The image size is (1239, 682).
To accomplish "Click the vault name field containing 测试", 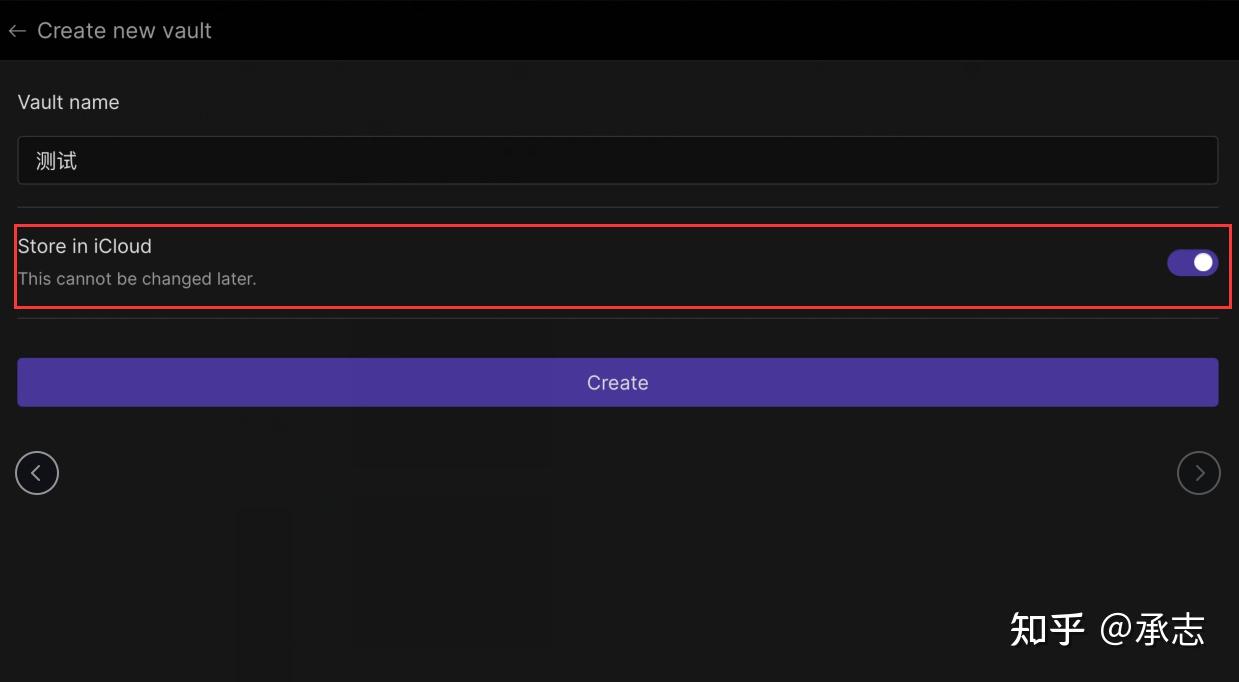I will click(x=618, y=160).
